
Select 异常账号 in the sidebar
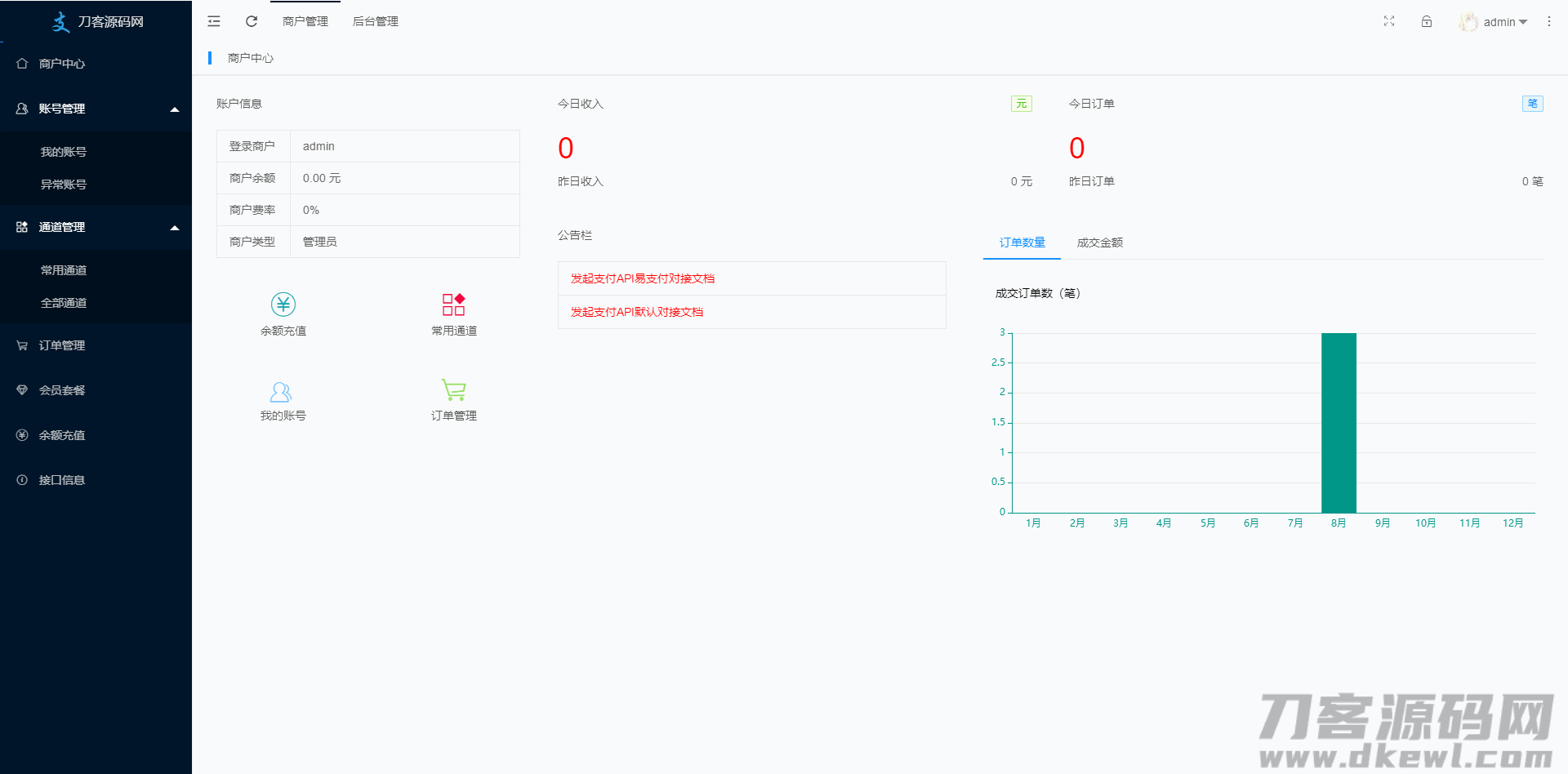[x=64, y=185]
